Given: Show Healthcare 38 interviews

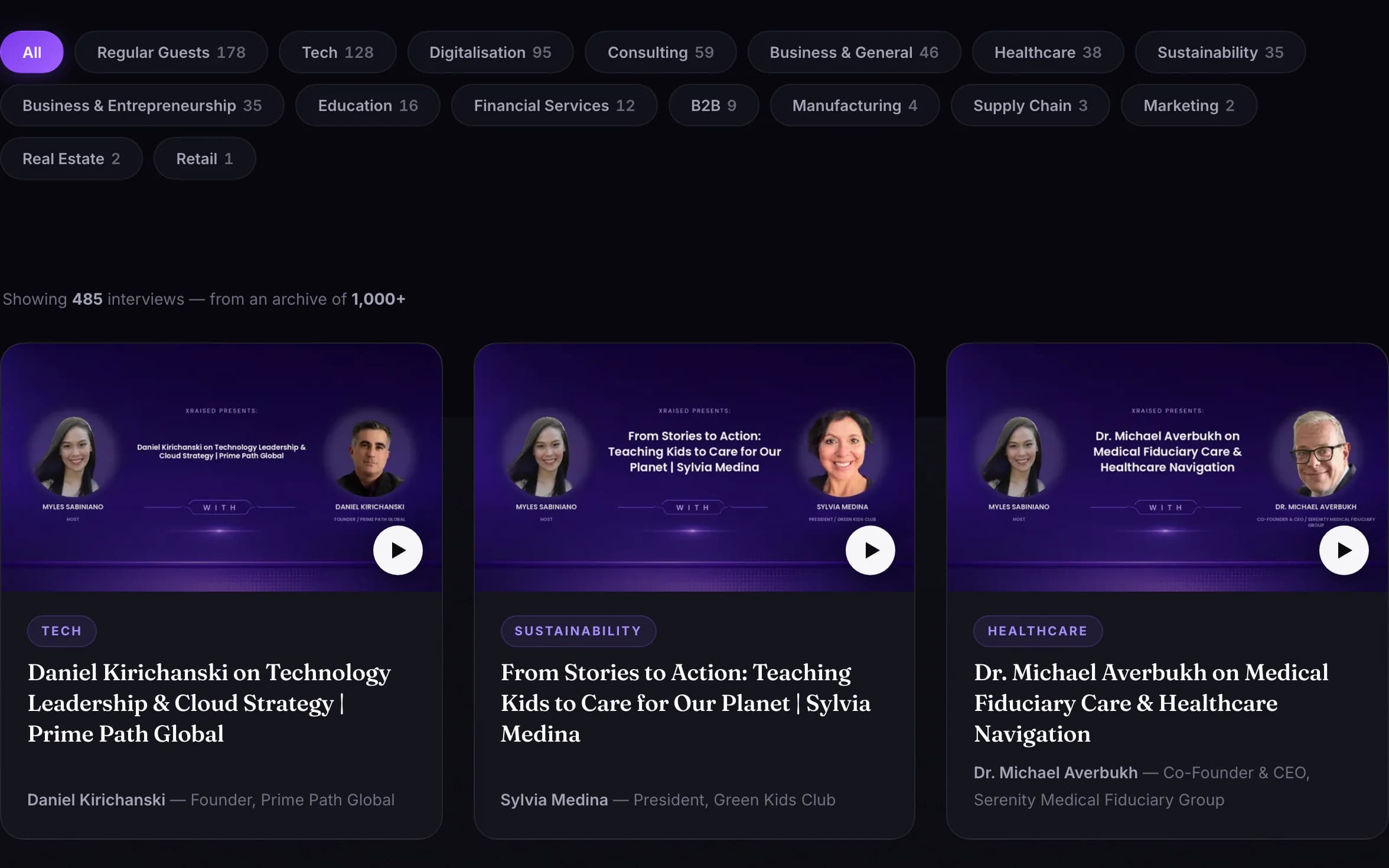Looking at the screenshot, I should [1048, 53].
